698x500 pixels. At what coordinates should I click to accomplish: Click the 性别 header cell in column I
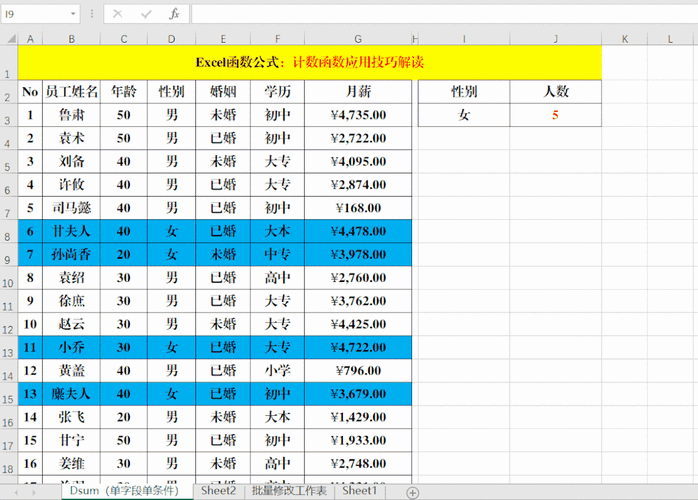click(x=464, y=92)
